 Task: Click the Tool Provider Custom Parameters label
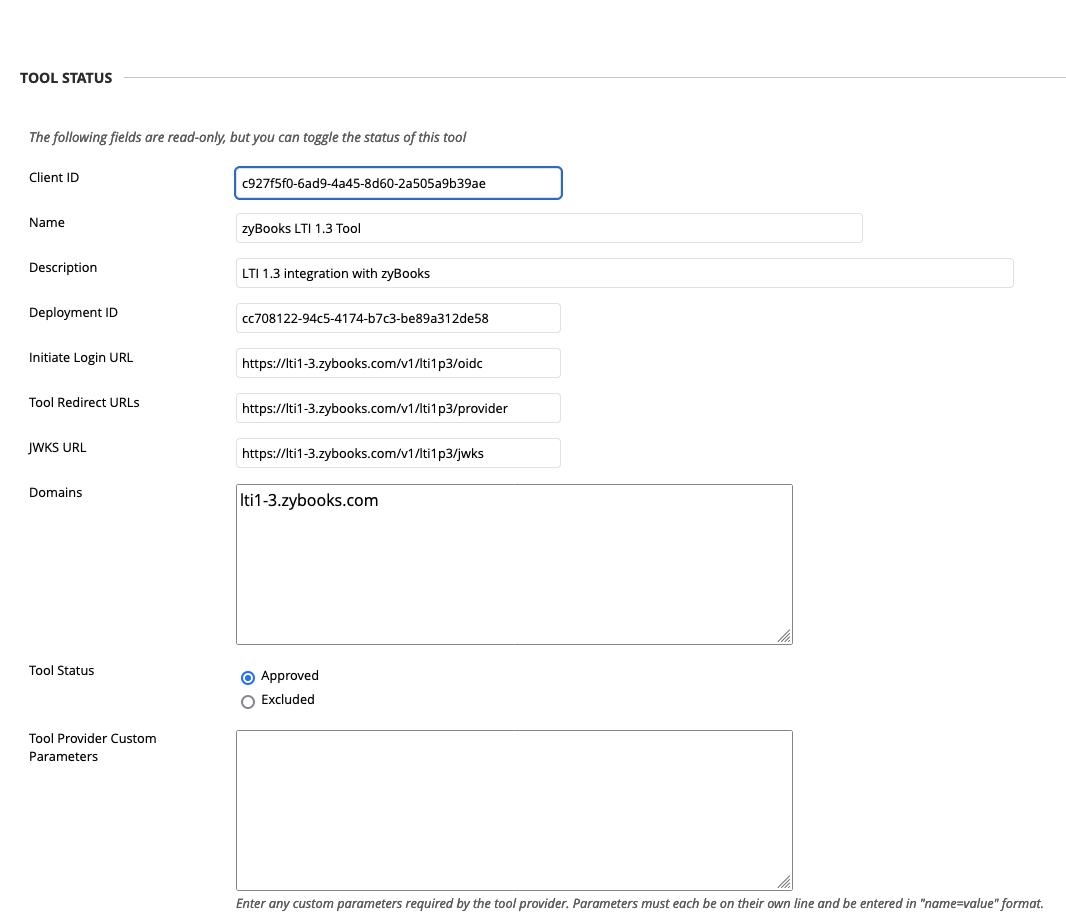pos(92,748)
